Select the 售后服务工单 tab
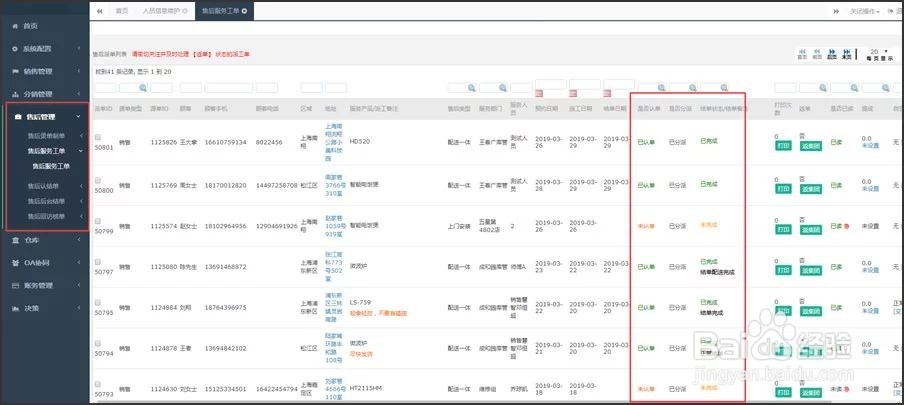Image resolution: width=904 pixels, height=405 pixels. tap(224, 11)
